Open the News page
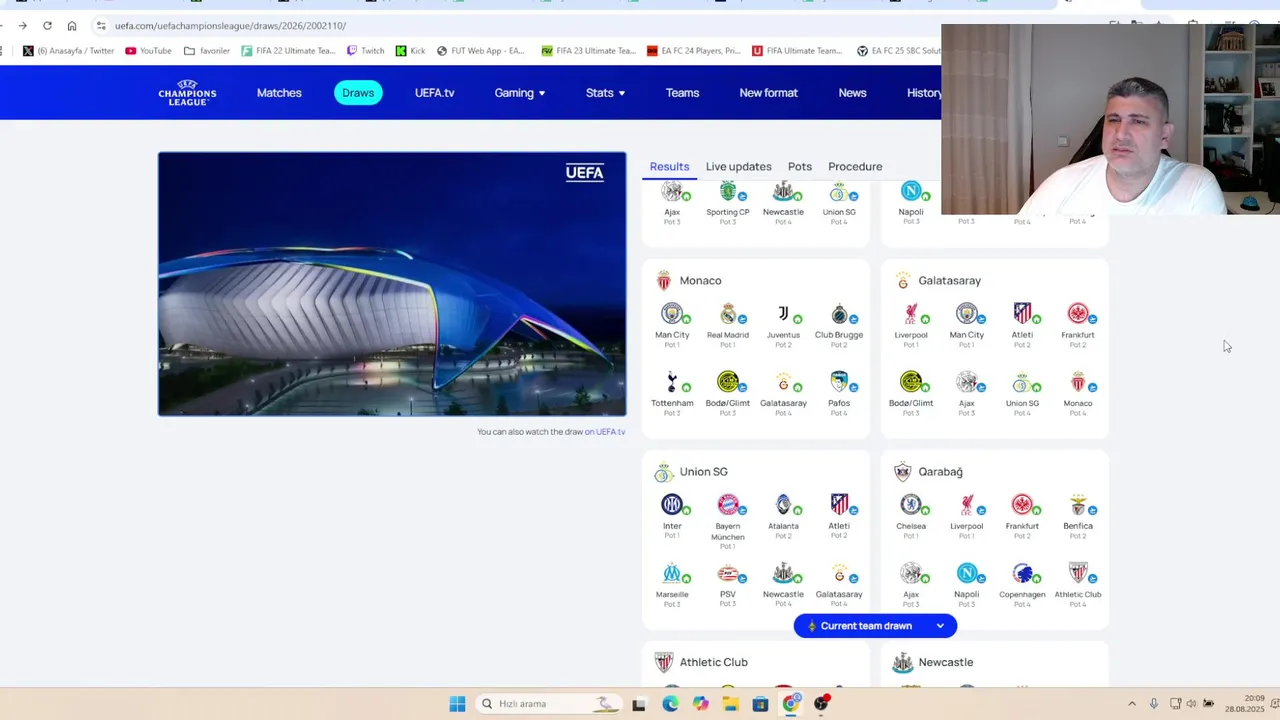 coord(852,93)
